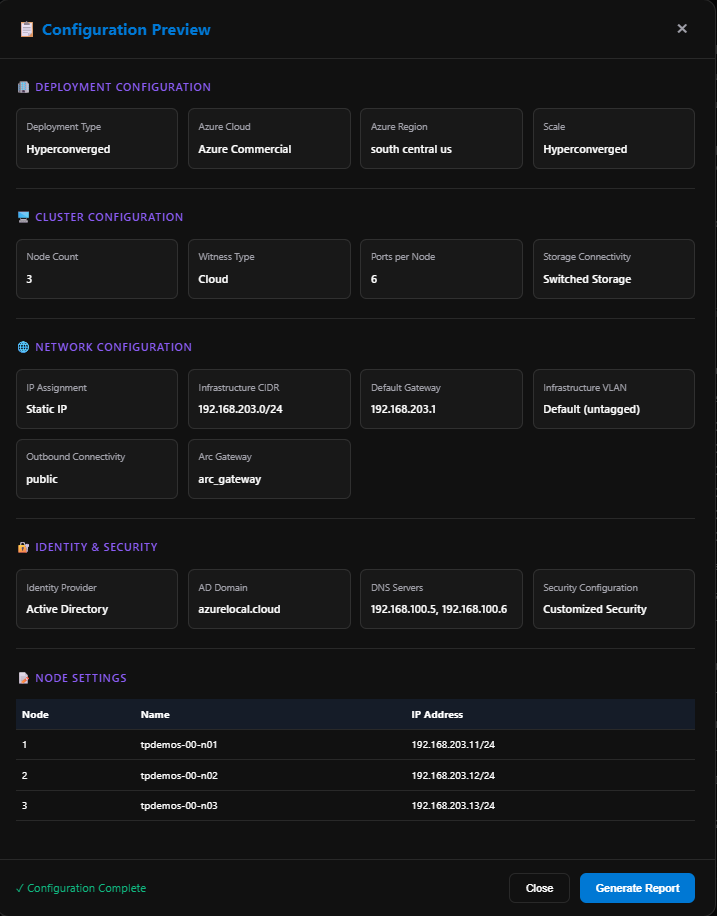Click the Generate Report button
717x916 pixels.
[637, 888]
